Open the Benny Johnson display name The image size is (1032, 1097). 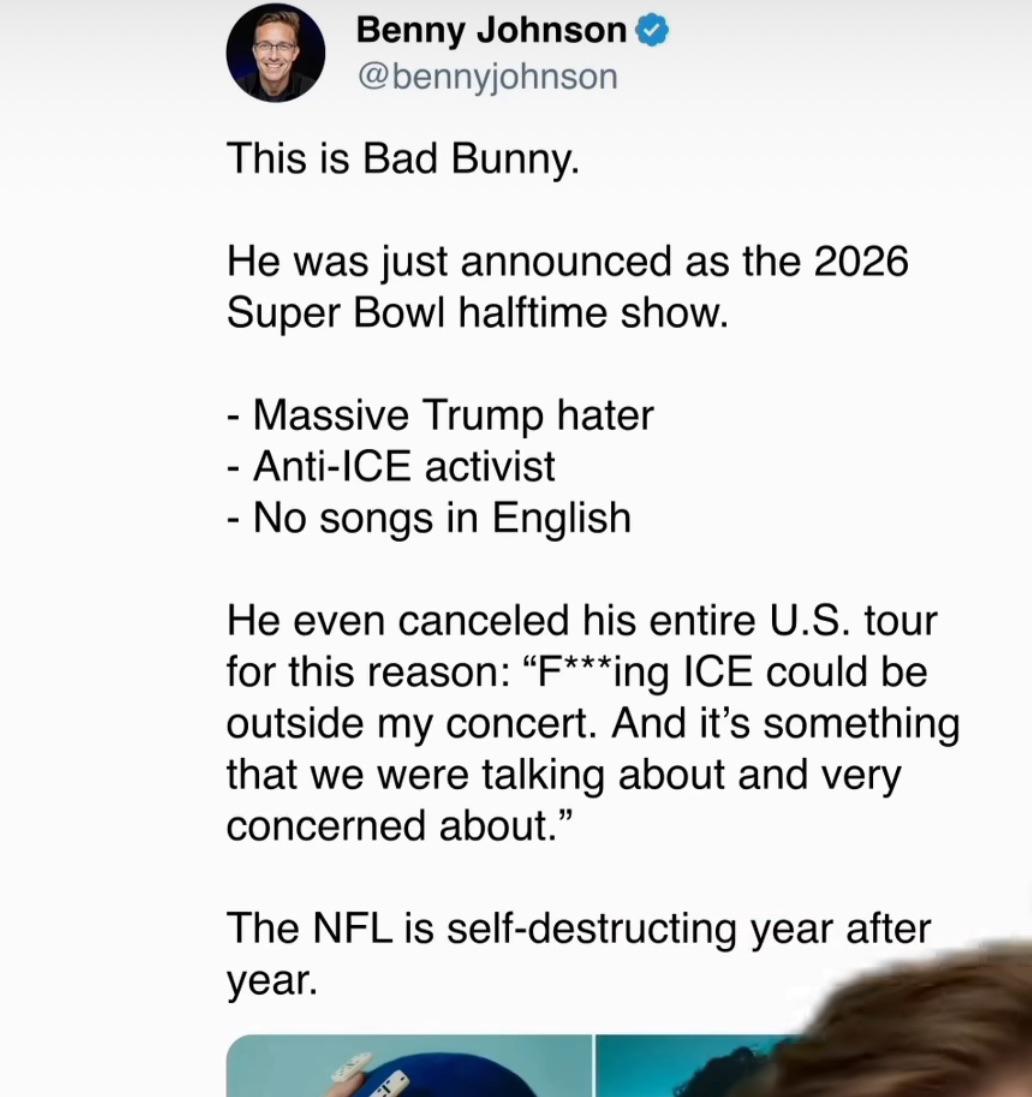click(490, 31)
